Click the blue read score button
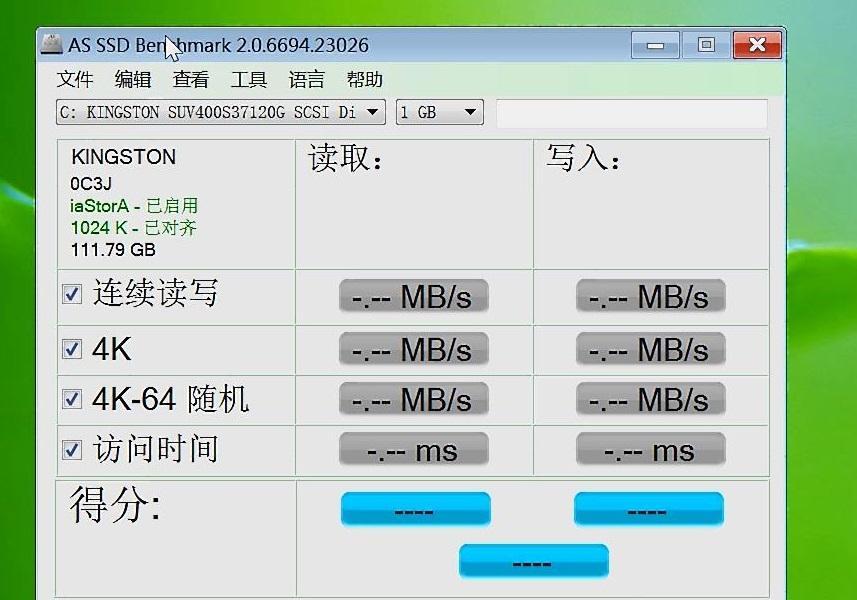The height and width of the screenshot is (600, 857). pos(415,508)
